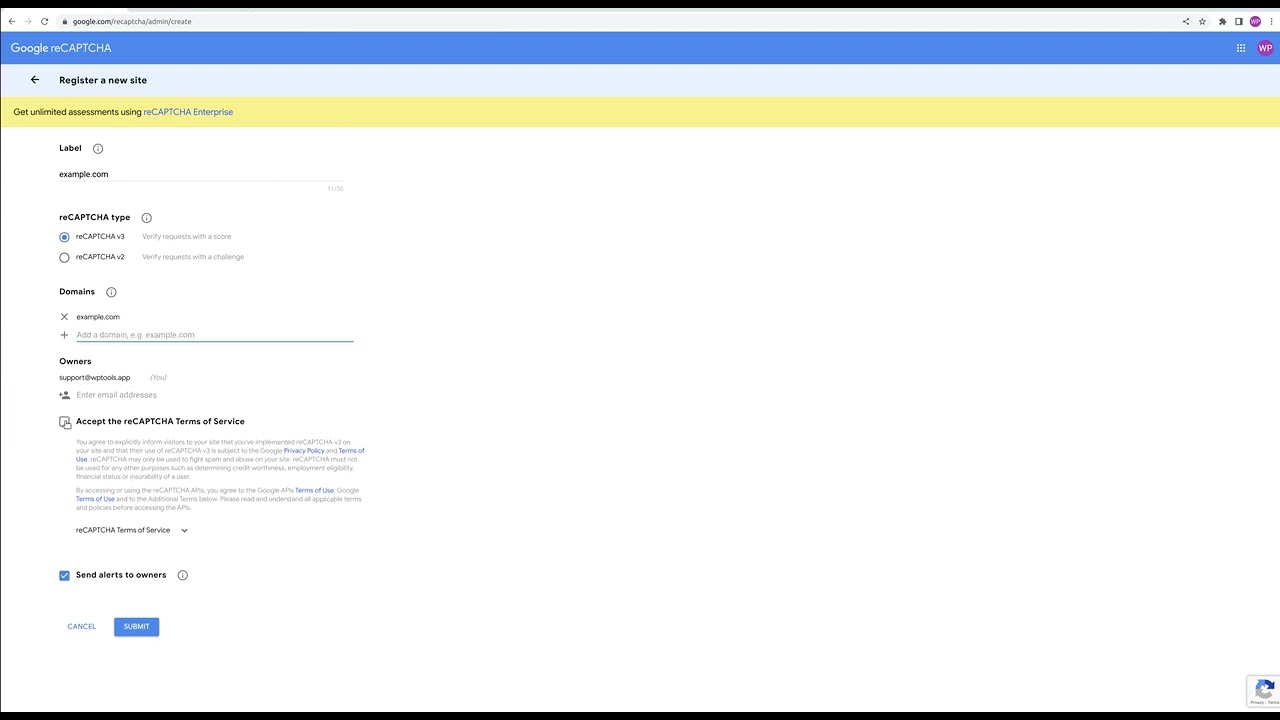This screenshot has height=720, width=1280.
Task: Click the address bar URL
Action: point(132,21)
